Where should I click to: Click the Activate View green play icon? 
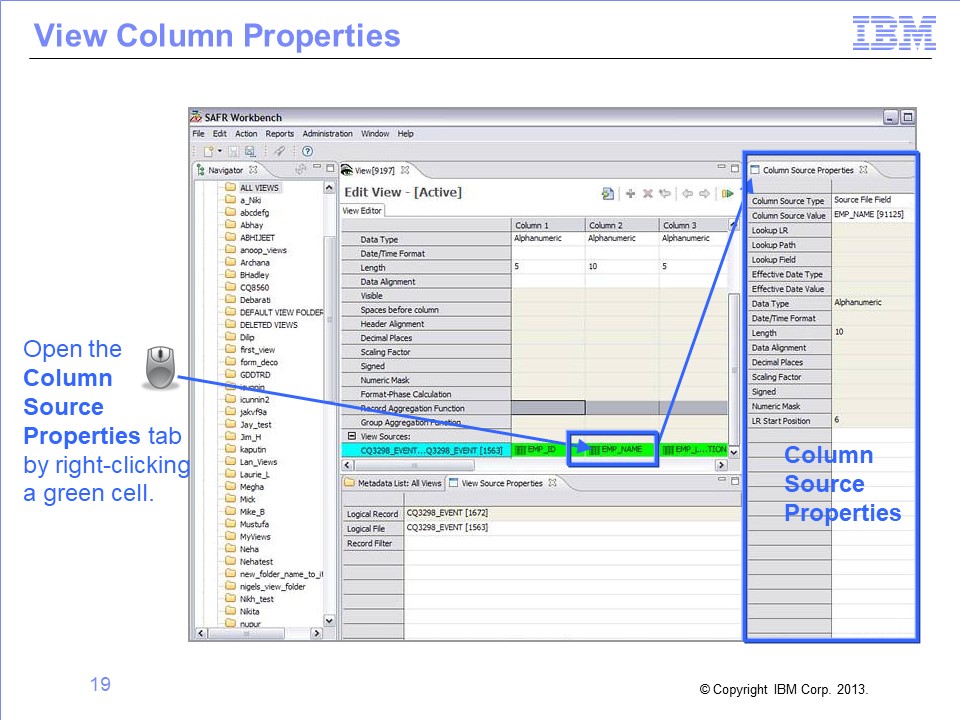point(727,193)
